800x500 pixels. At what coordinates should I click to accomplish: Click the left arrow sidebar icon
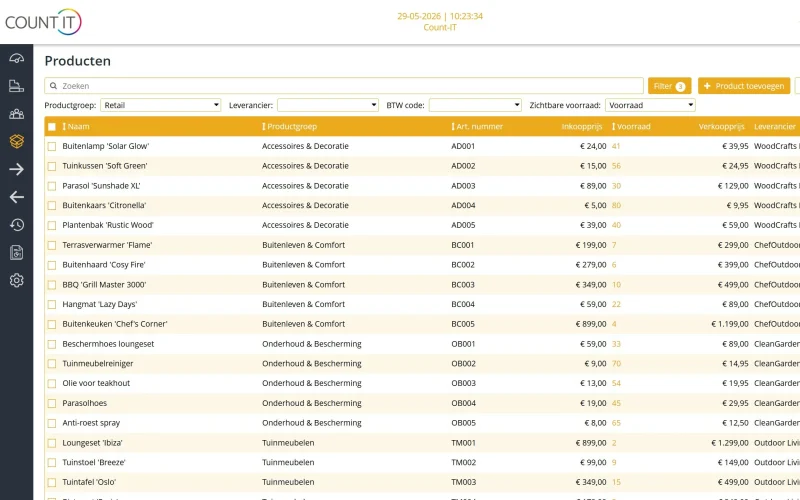pos(16,197)
